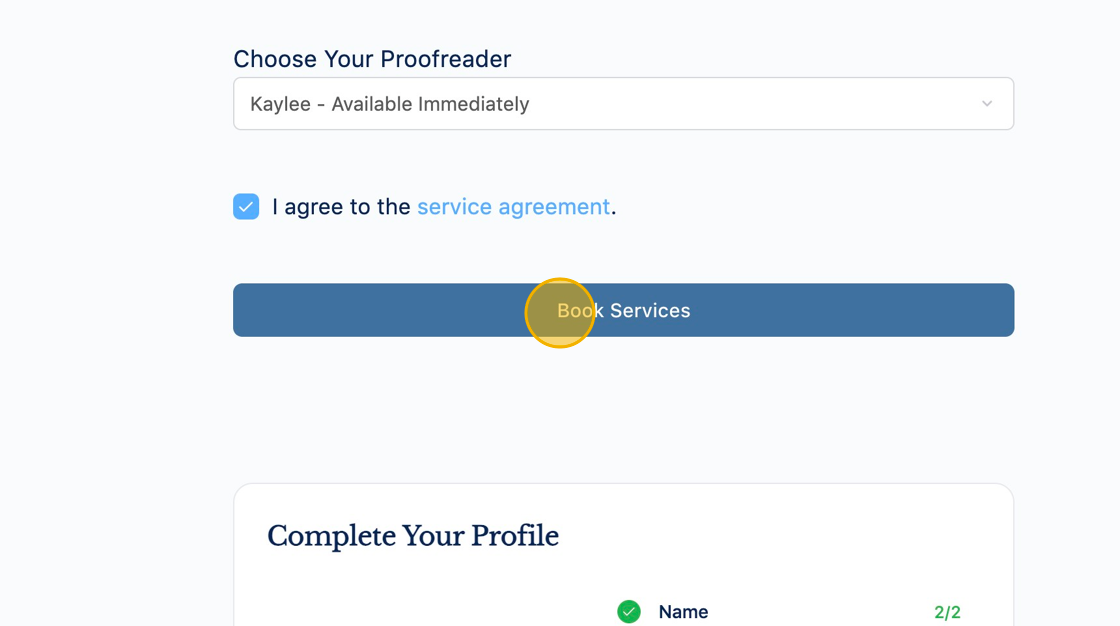Click the Book Services button
This screenshot has height=626, width=1120.
pos(623,310)
